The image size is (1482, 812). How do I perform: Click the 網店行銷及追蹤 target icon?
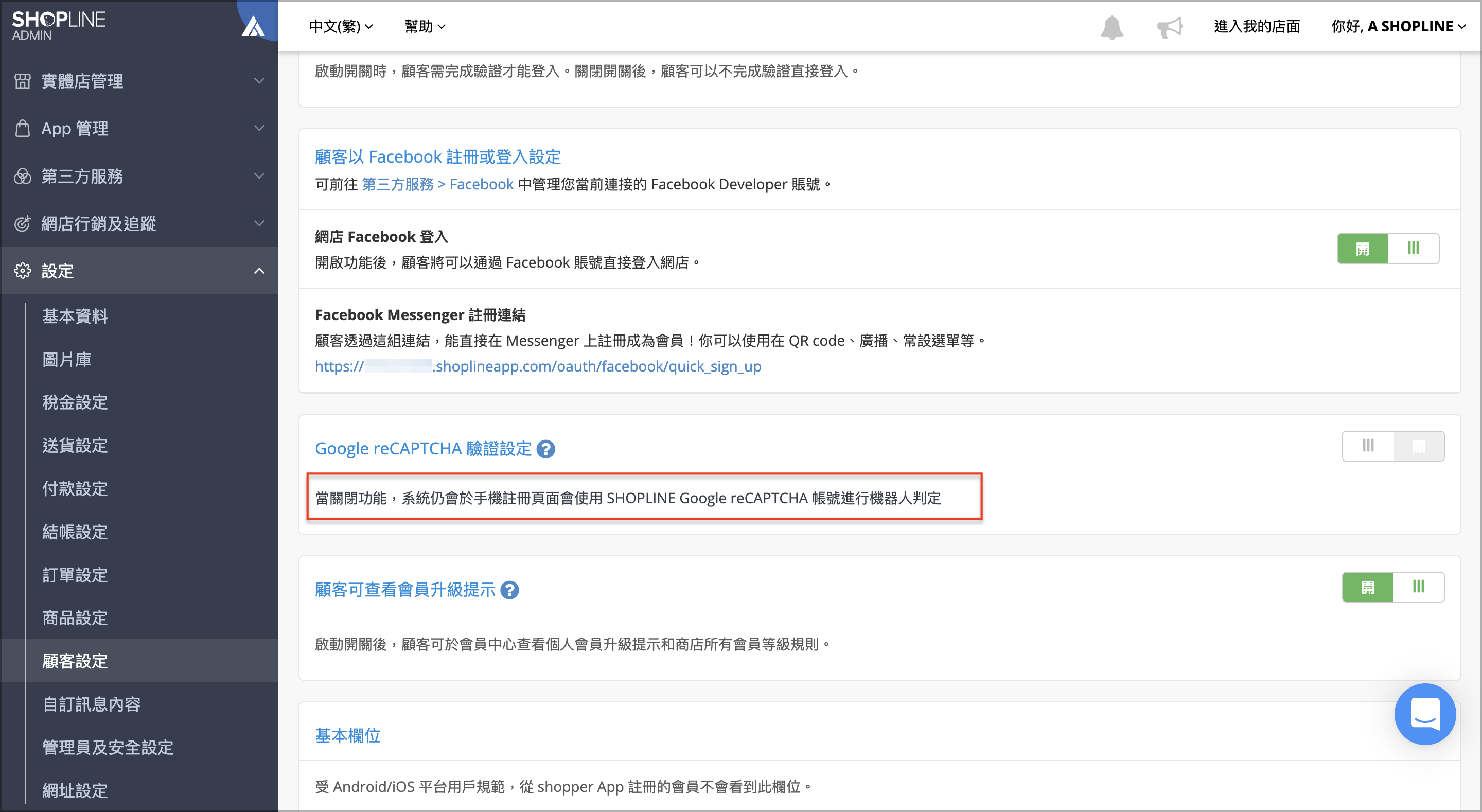(23, 223)
